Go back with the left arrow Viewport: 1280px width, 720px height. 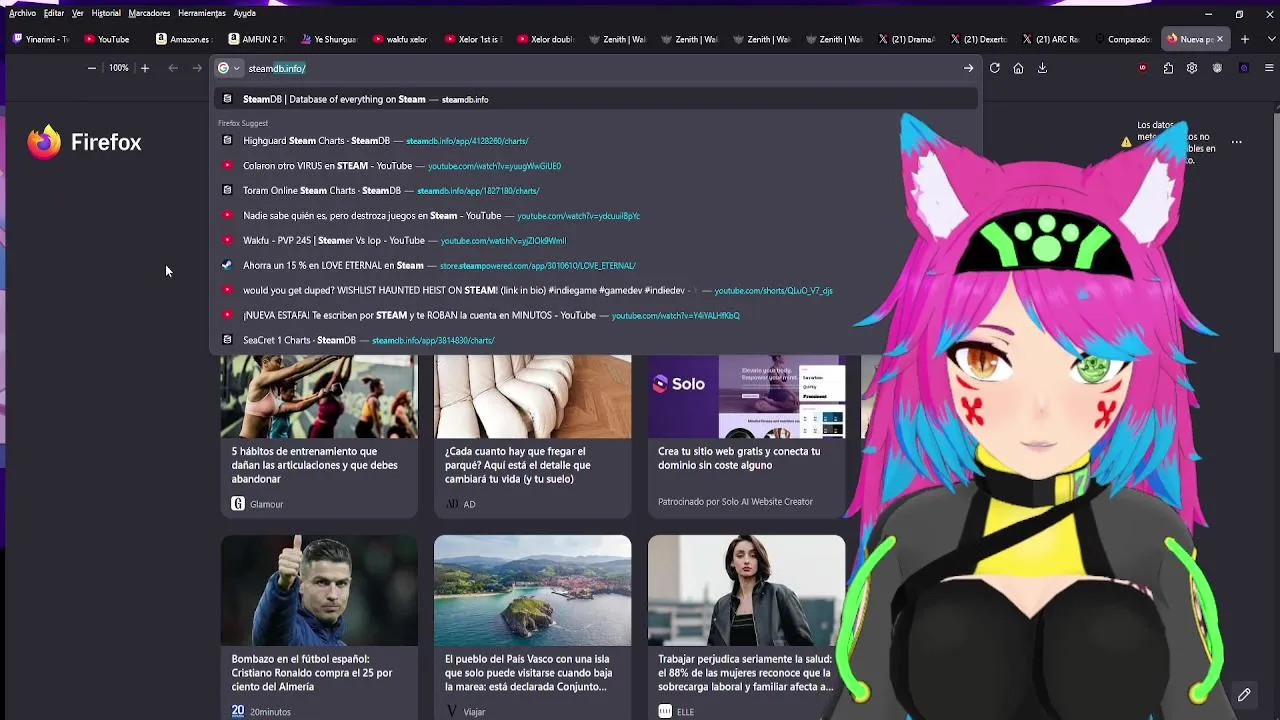click(x=173, y=68)
